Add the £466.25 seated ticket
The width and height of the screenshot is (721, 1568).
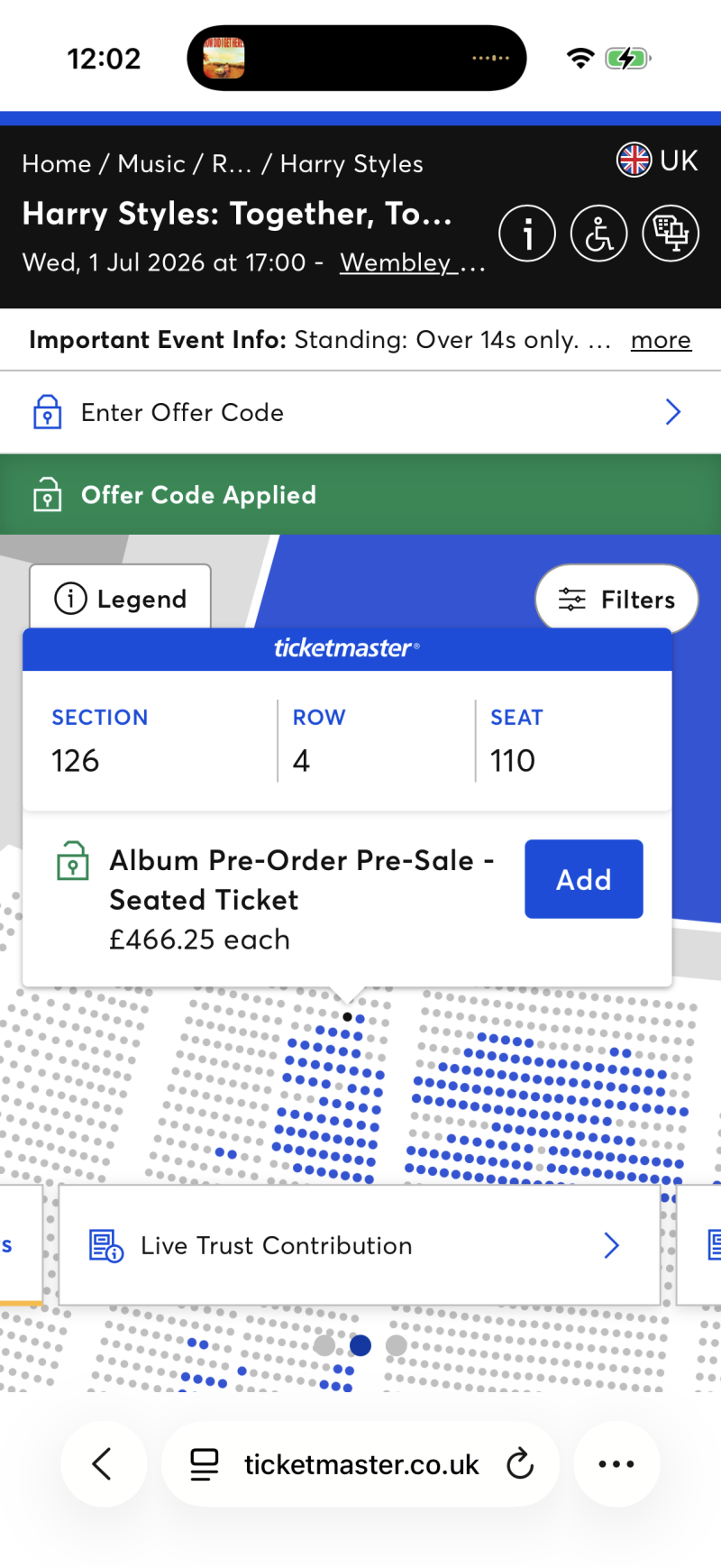(x=583, y=879)
